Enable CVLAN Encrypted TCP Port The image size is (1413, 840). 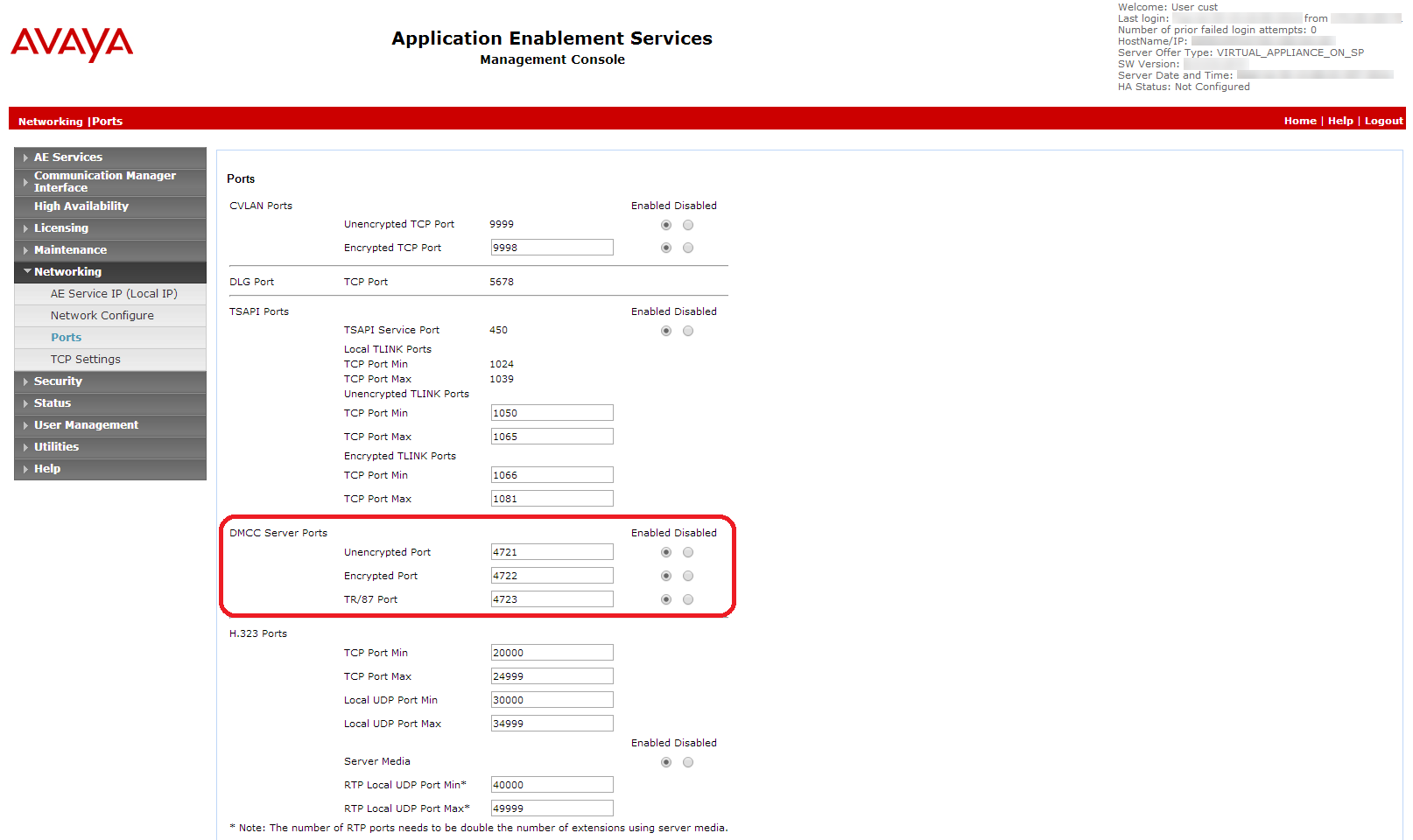666,248
